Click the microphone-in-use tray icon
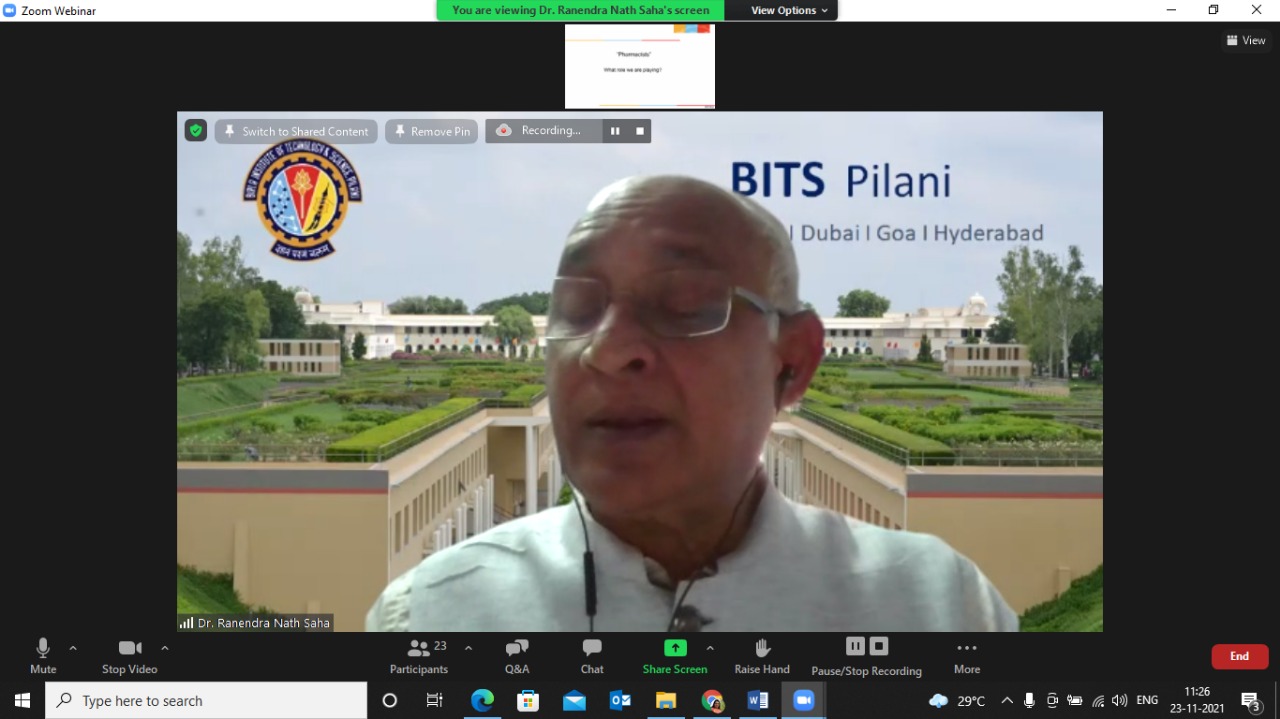The width and height of the screenshot is (1280, 719). pyautogui.click(x=1029, y=701)
